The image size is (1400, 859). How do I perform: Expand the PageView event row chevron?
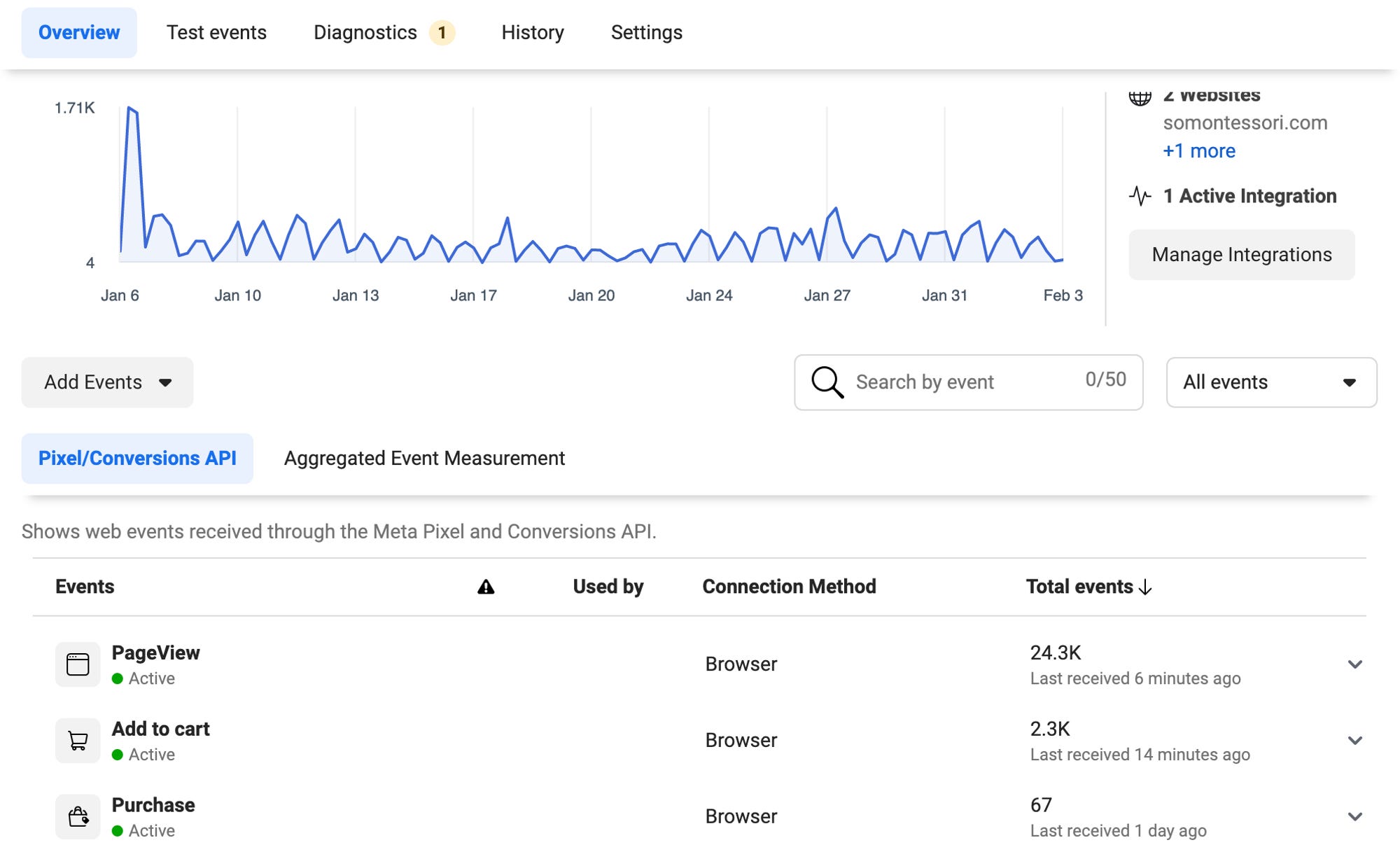pyautogui.click(x=1354, y=664)
